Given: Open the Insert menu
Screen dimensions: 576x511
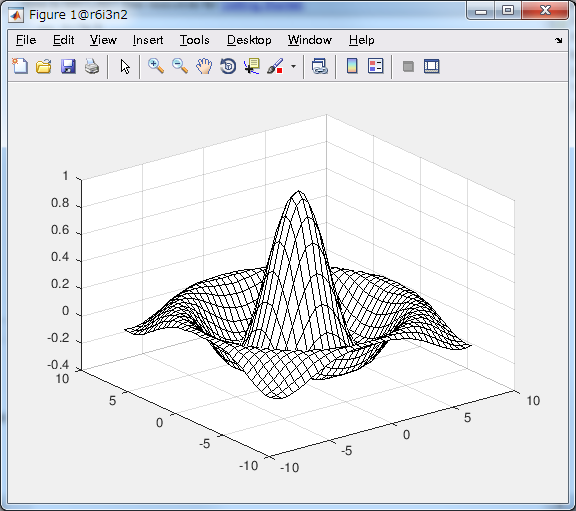Looking at the screenshot, I should click(148, 40).
